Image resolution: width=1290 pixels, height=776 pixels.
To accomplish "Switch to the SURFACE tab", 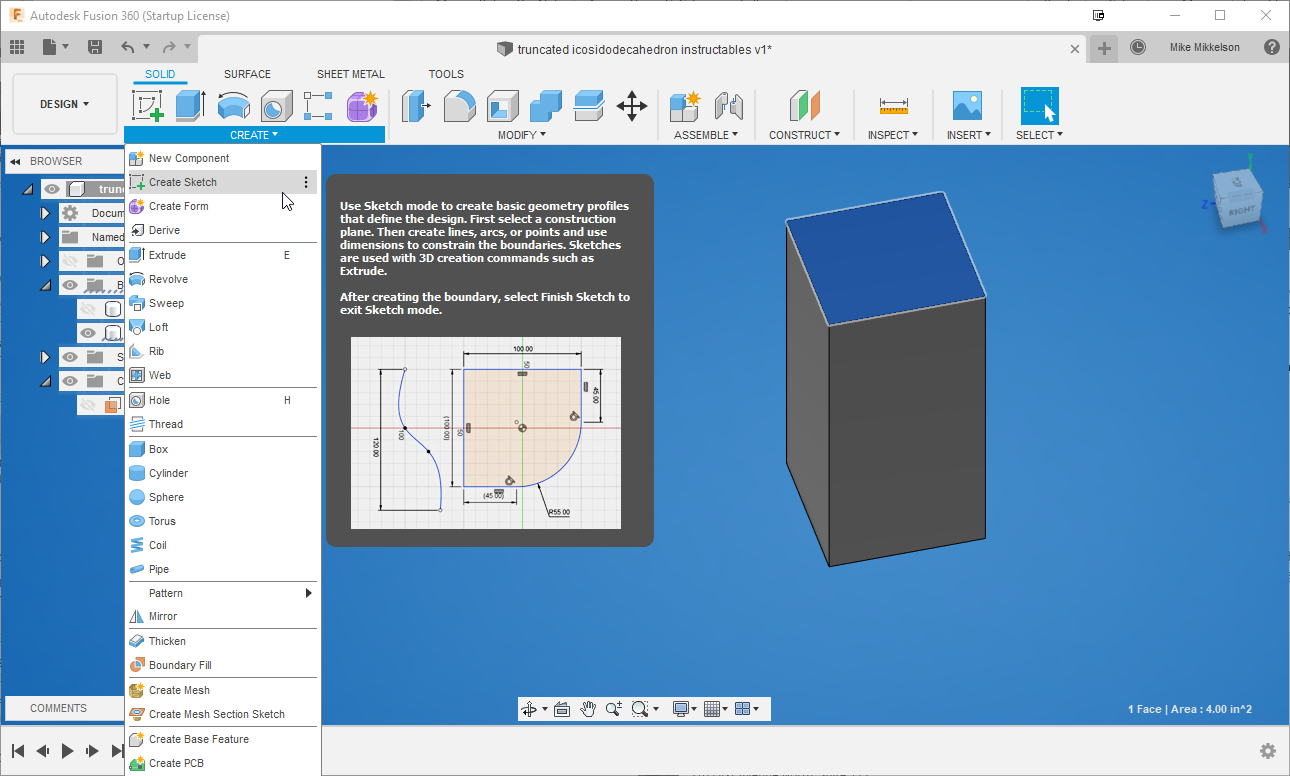I will click(247, 74).
